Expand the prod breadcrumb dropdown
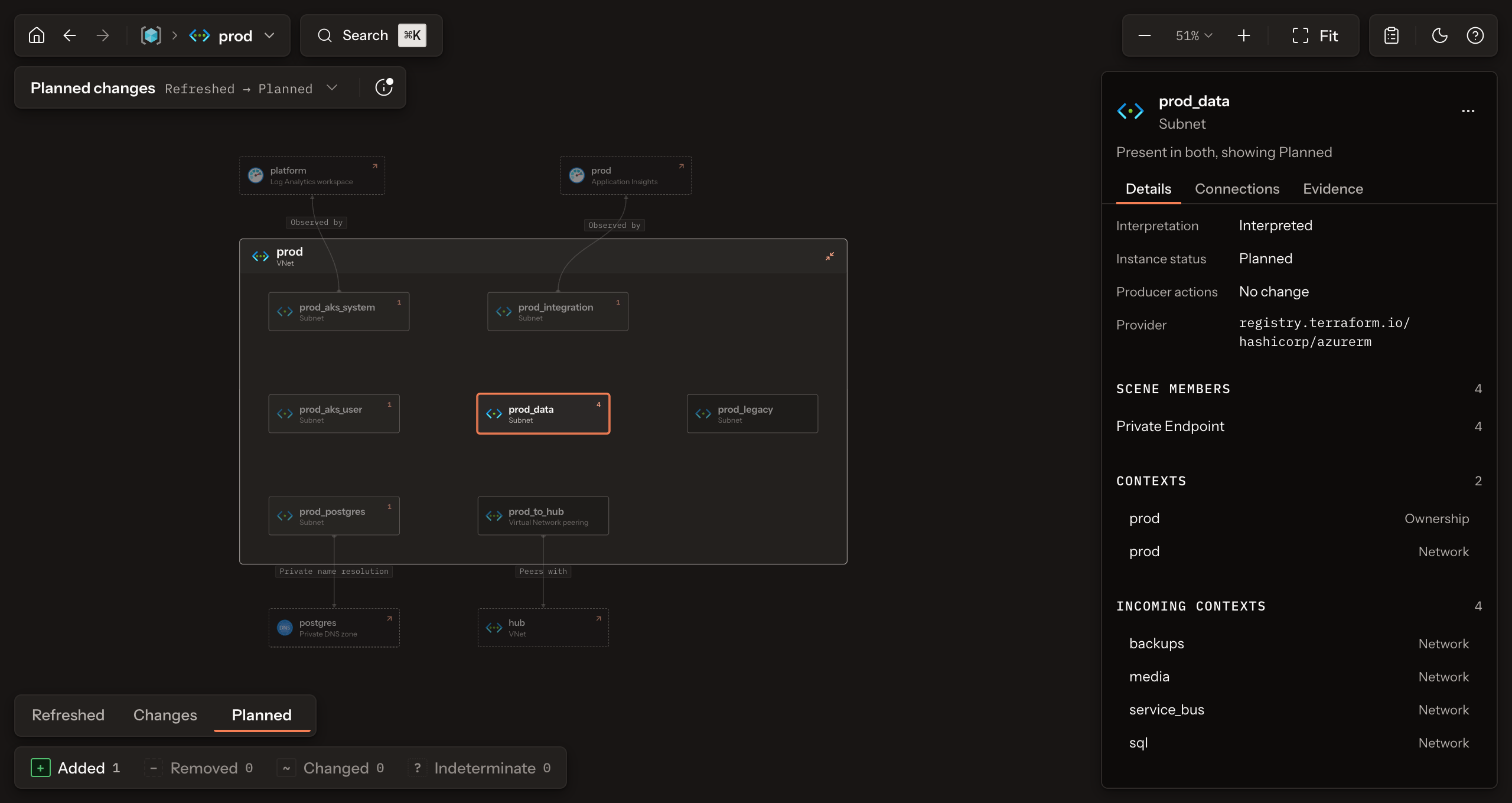 click(269, 35)
